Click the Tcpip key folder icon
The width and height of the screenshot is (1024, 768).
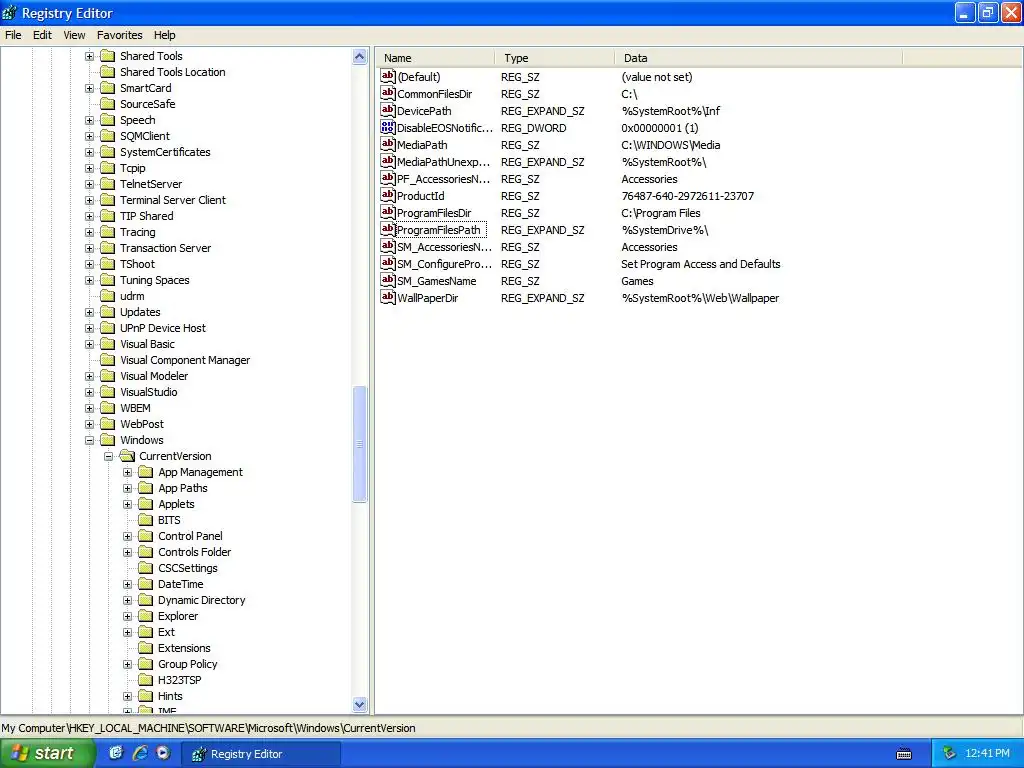[108, 168]
